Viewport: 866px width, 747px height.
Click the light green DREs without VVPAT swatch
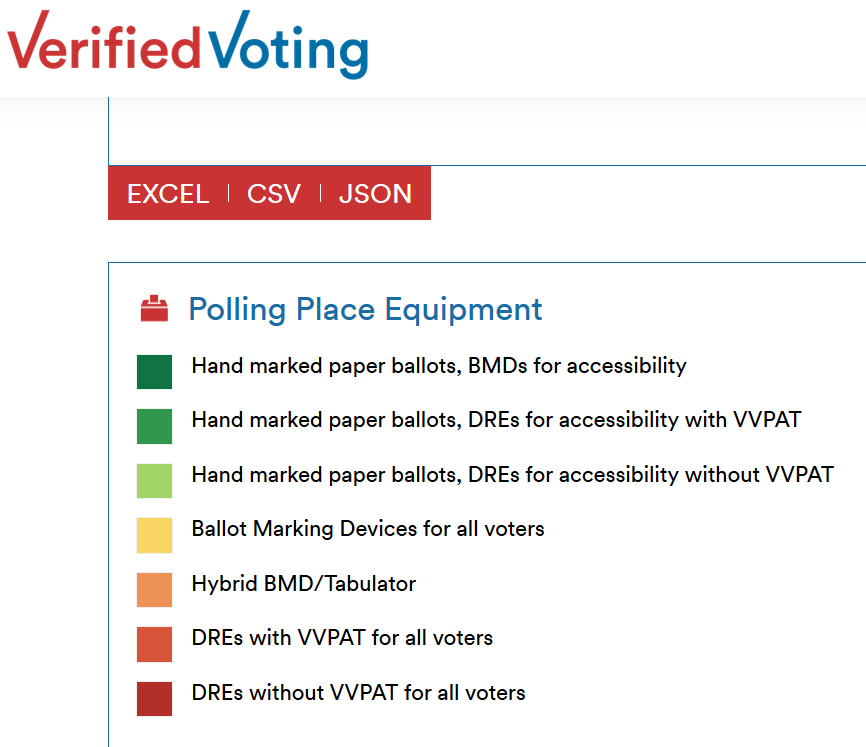[x=154, y=480]
